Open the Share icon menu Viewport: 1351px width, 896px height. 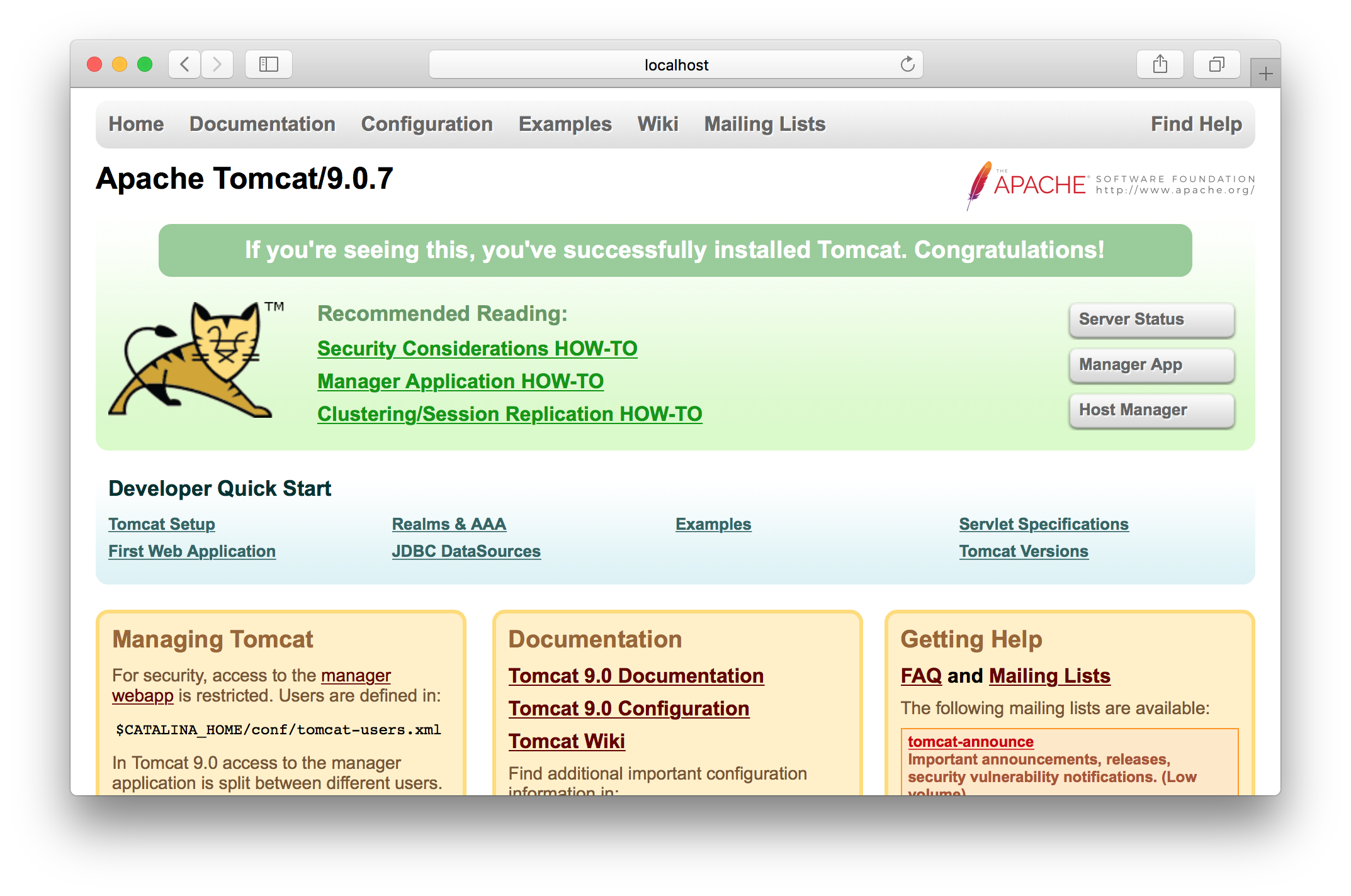pyautogui.click(x=1160, y=64)
